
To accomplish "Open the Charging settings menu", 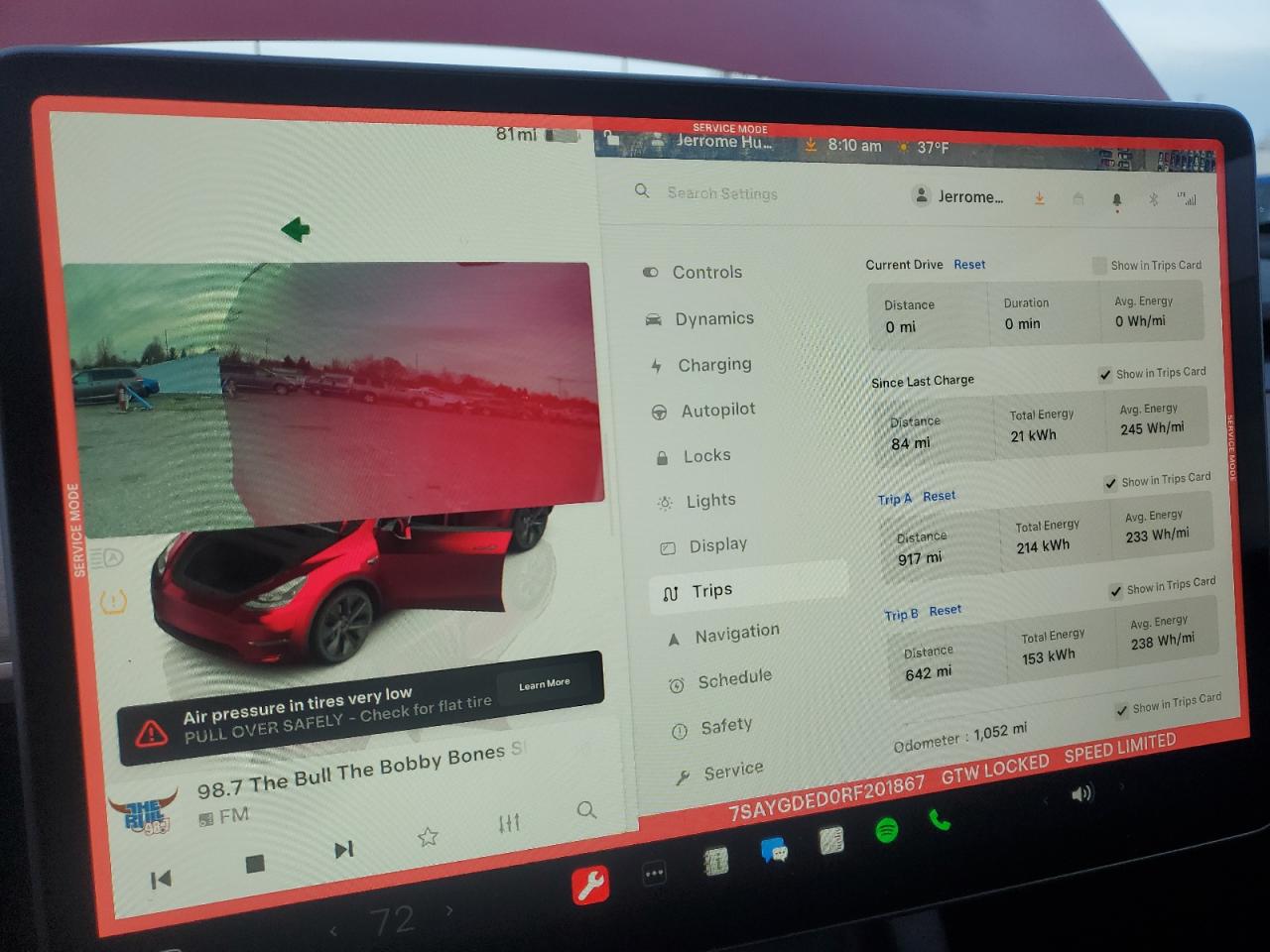I will (x=700, y=365).
